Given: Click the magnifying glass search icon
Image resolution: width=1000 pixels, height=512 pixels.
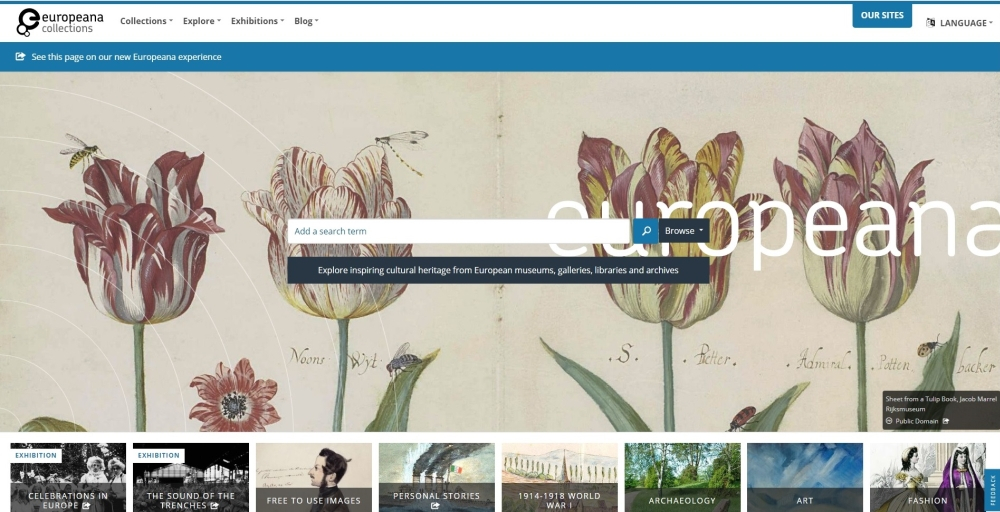Looking at the screenshot, I should [x=645, y=231].
